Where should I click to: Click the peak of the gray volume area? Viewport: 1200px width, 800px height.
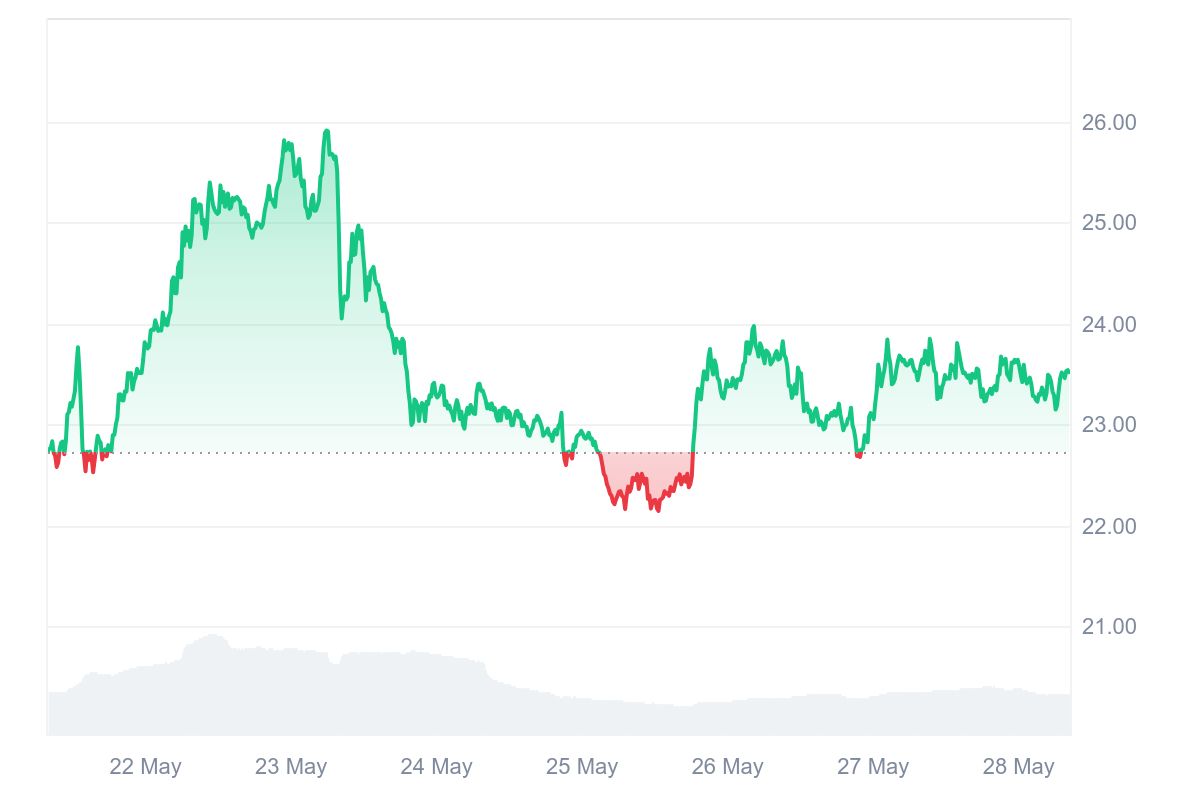[x=212, y=636]
